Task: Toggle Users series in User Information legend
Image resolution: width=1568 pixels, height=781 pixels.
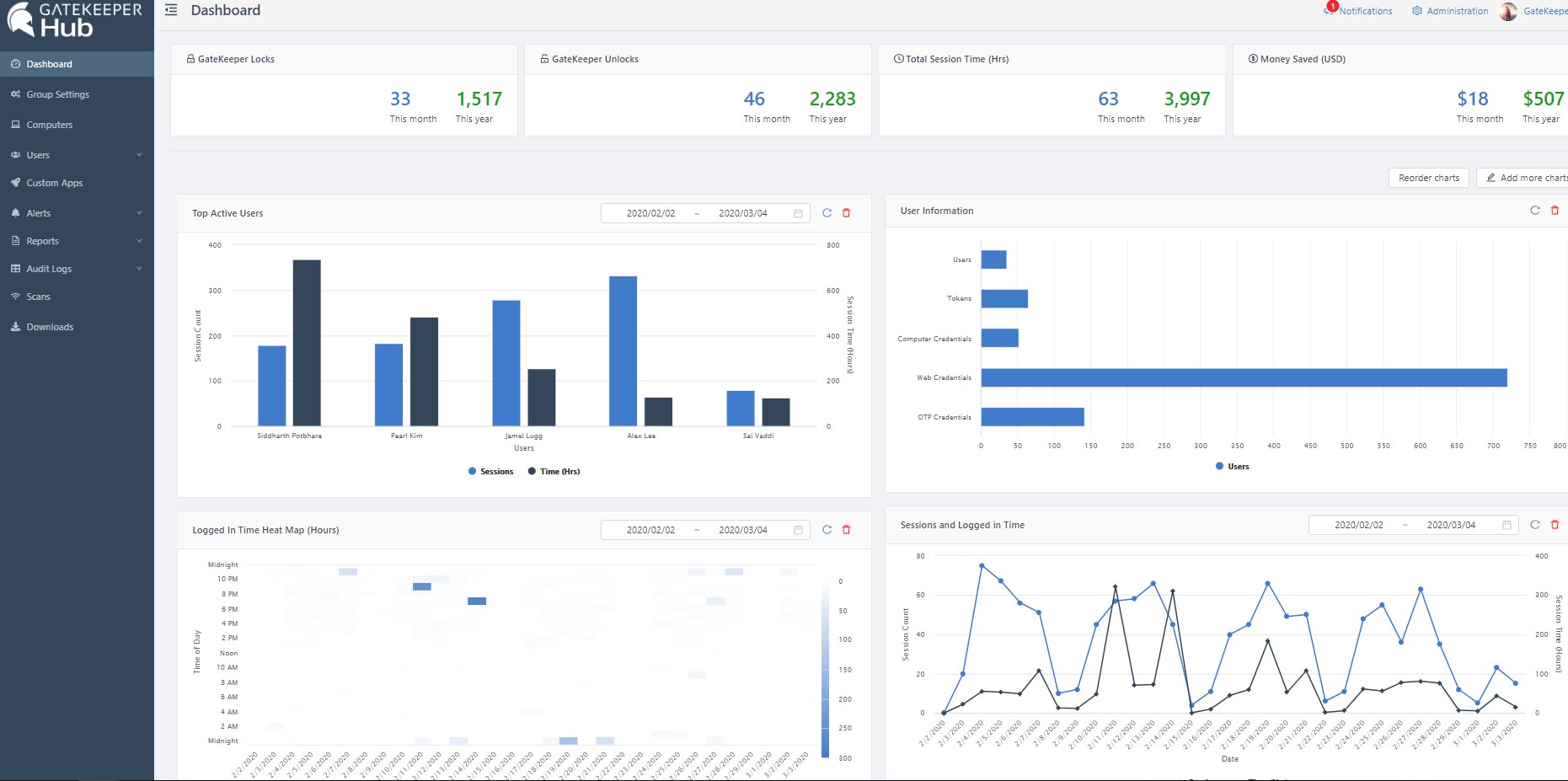Action: 1232,467
